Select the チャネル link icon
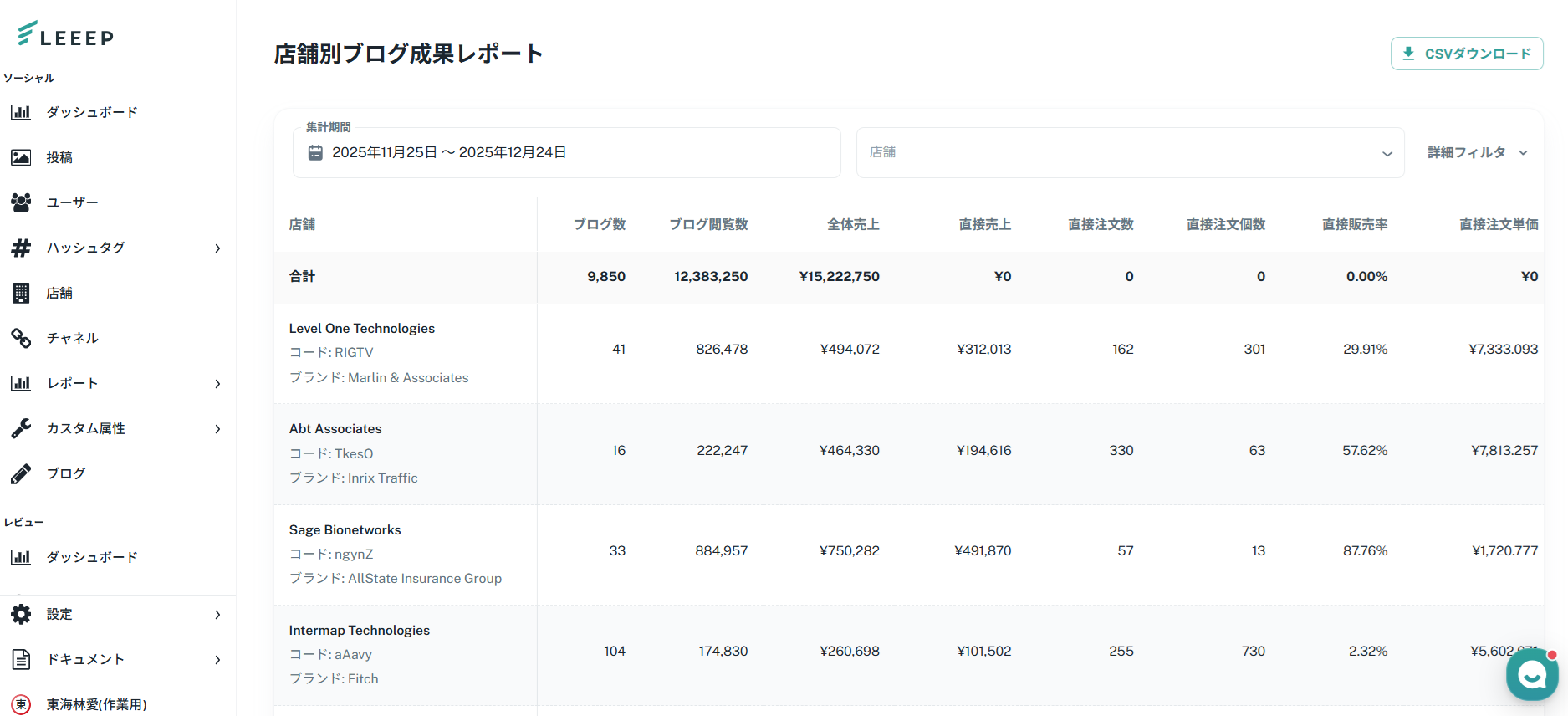 click(x=21, y=338)
